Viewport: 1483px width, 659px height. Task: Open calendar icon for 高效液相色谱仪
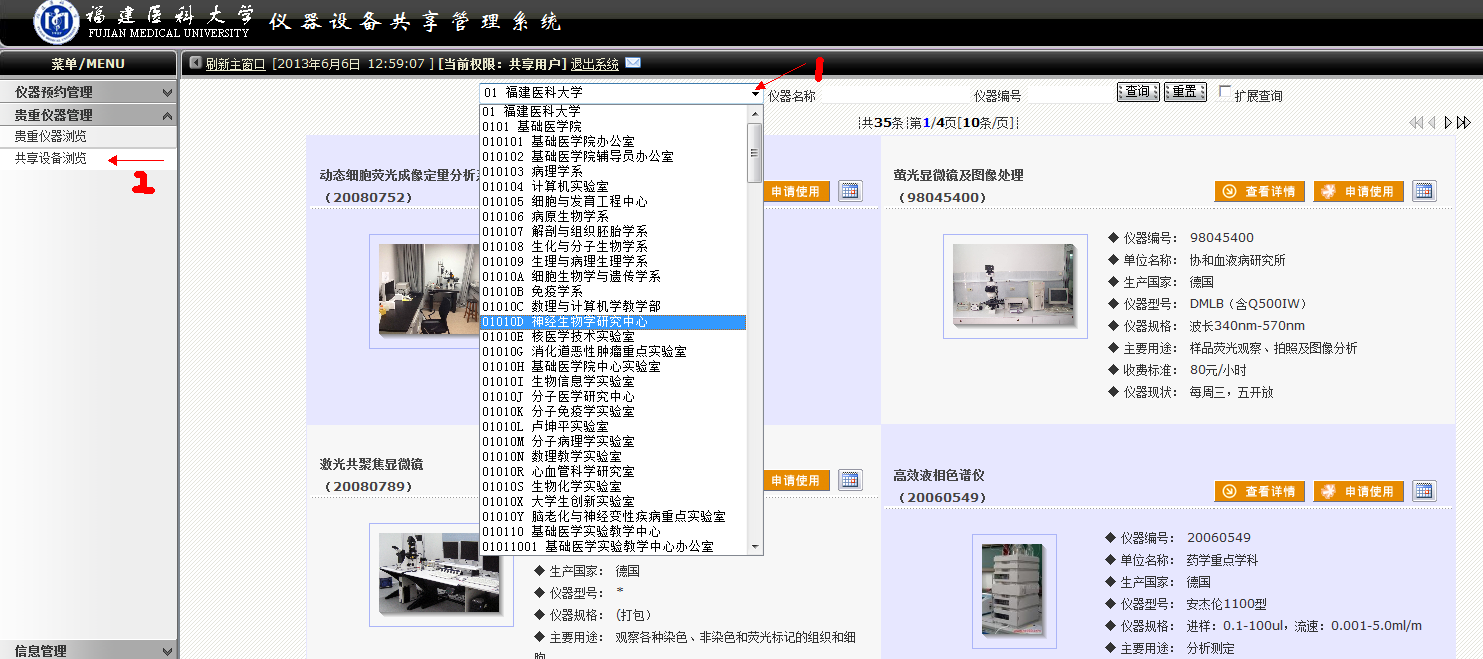point(1424,491)
